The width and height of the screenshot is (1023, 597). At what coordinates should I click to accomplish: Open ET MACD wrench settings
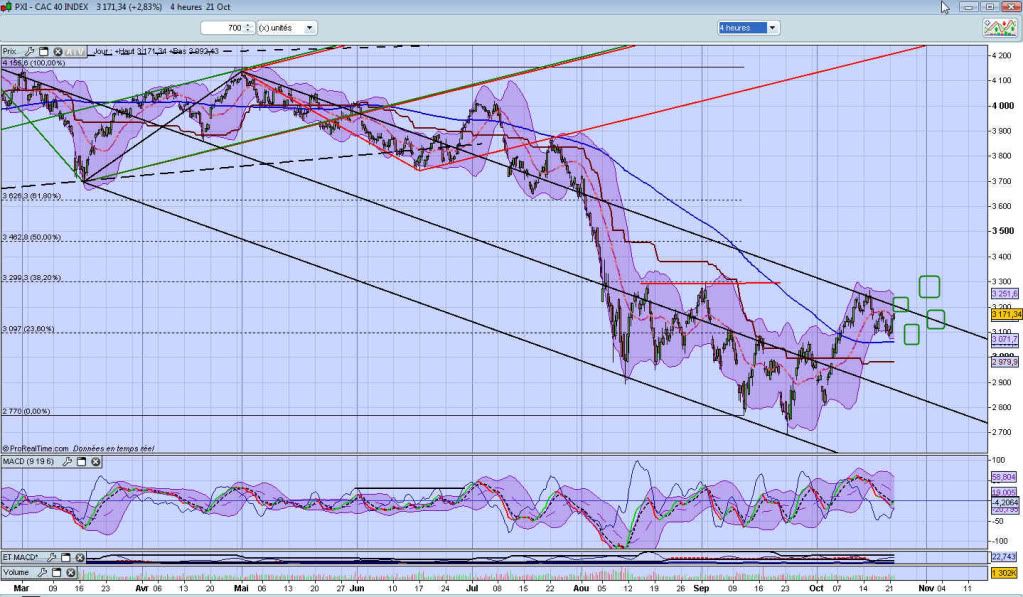pos(53,557)
